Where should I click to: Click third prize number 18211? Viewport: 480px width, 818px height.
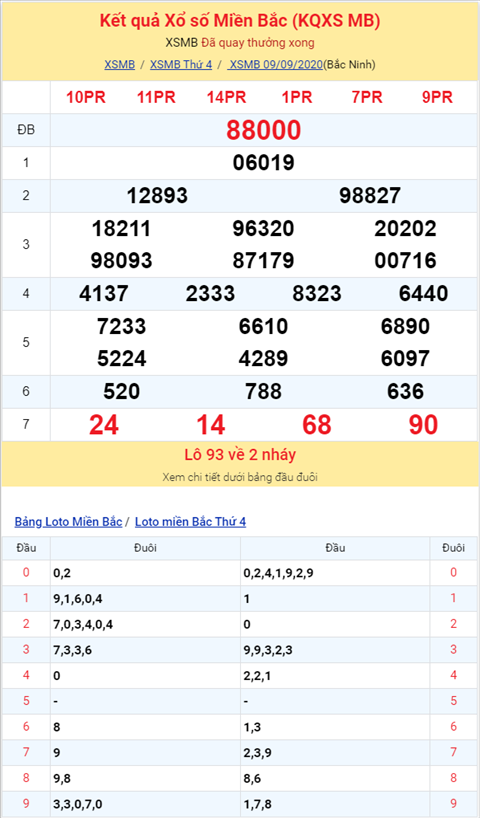pos(122,228)
